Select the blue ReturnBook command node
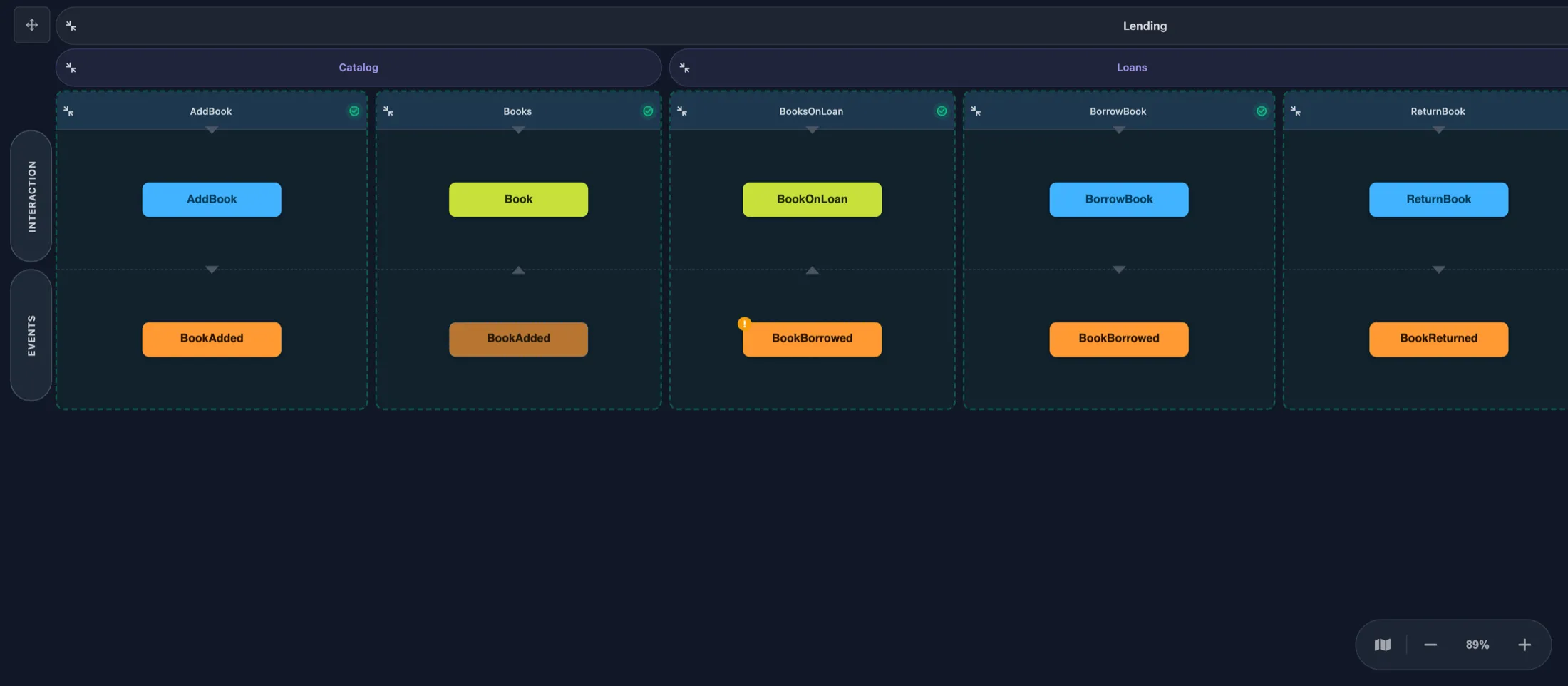This screenshot has width=1568, height=686. pyautogui.click(x=1438, y=200)
